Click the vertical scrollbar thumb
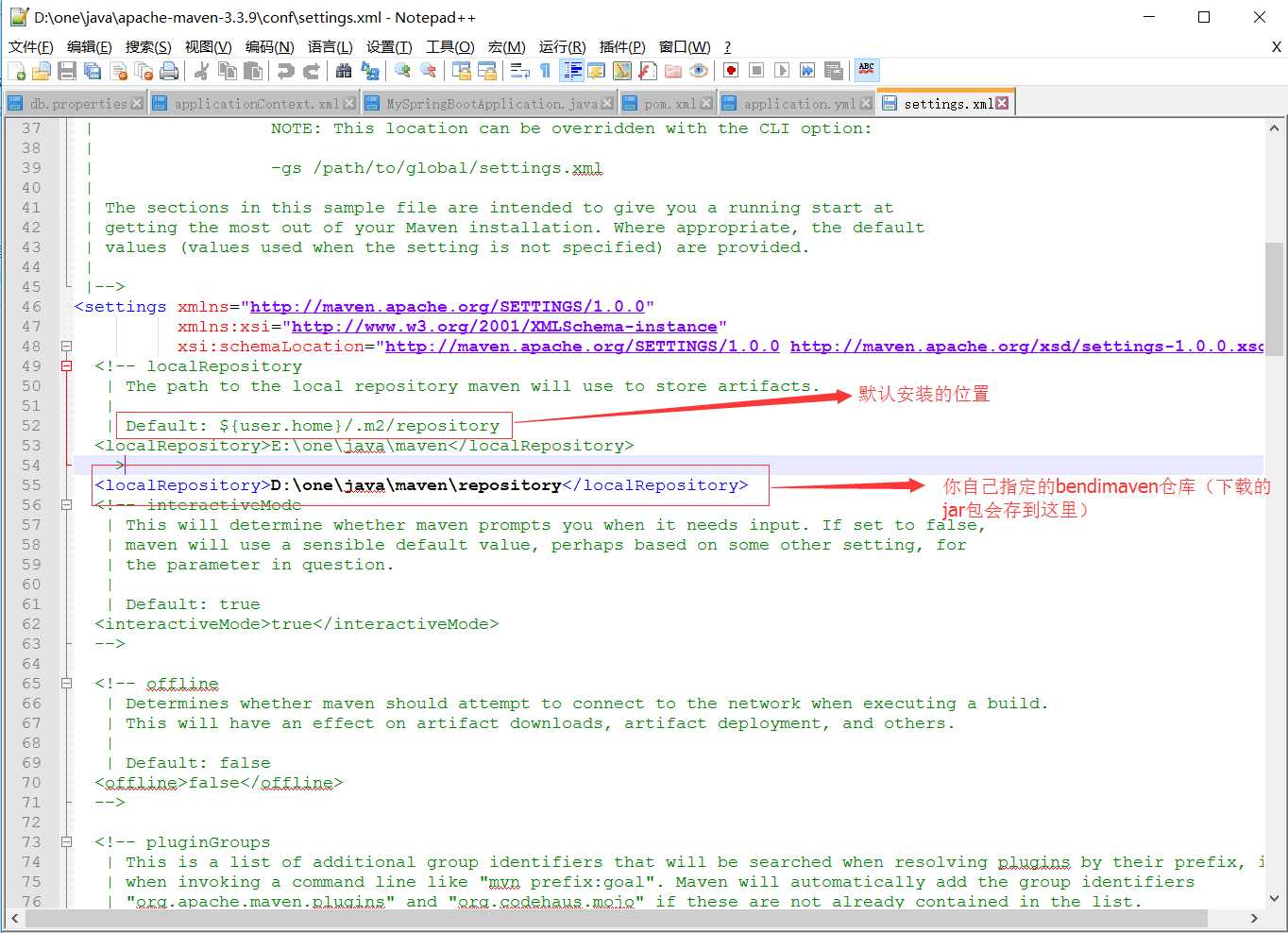Viewport: 1288px width, 933px height. [x=1274, y=298]
